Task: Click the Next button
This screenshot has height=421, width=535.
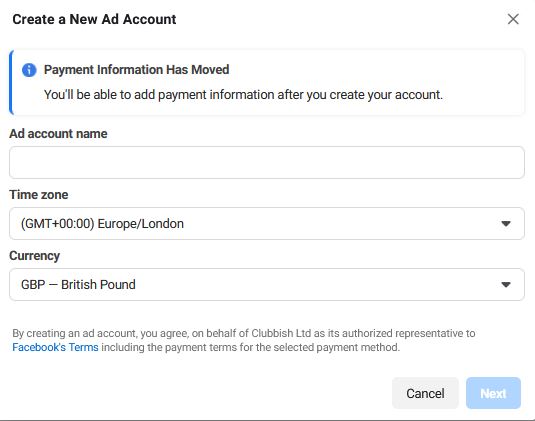Action: tap(493, 393)
